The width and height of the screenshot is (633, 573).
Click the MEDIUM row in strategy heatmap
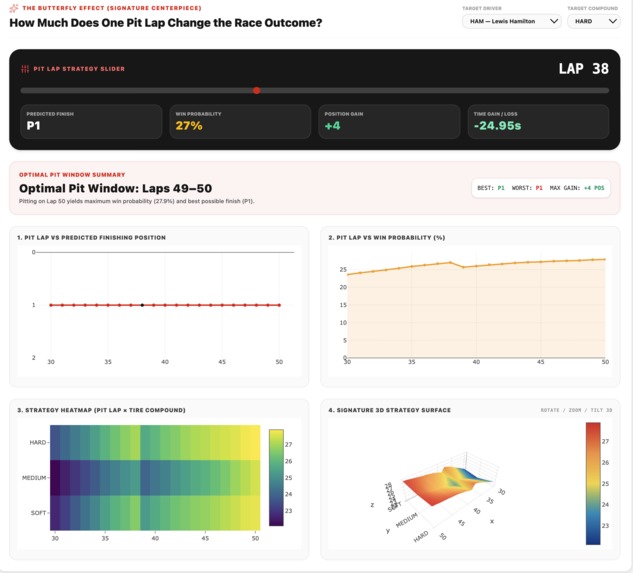tap(155, 478)
